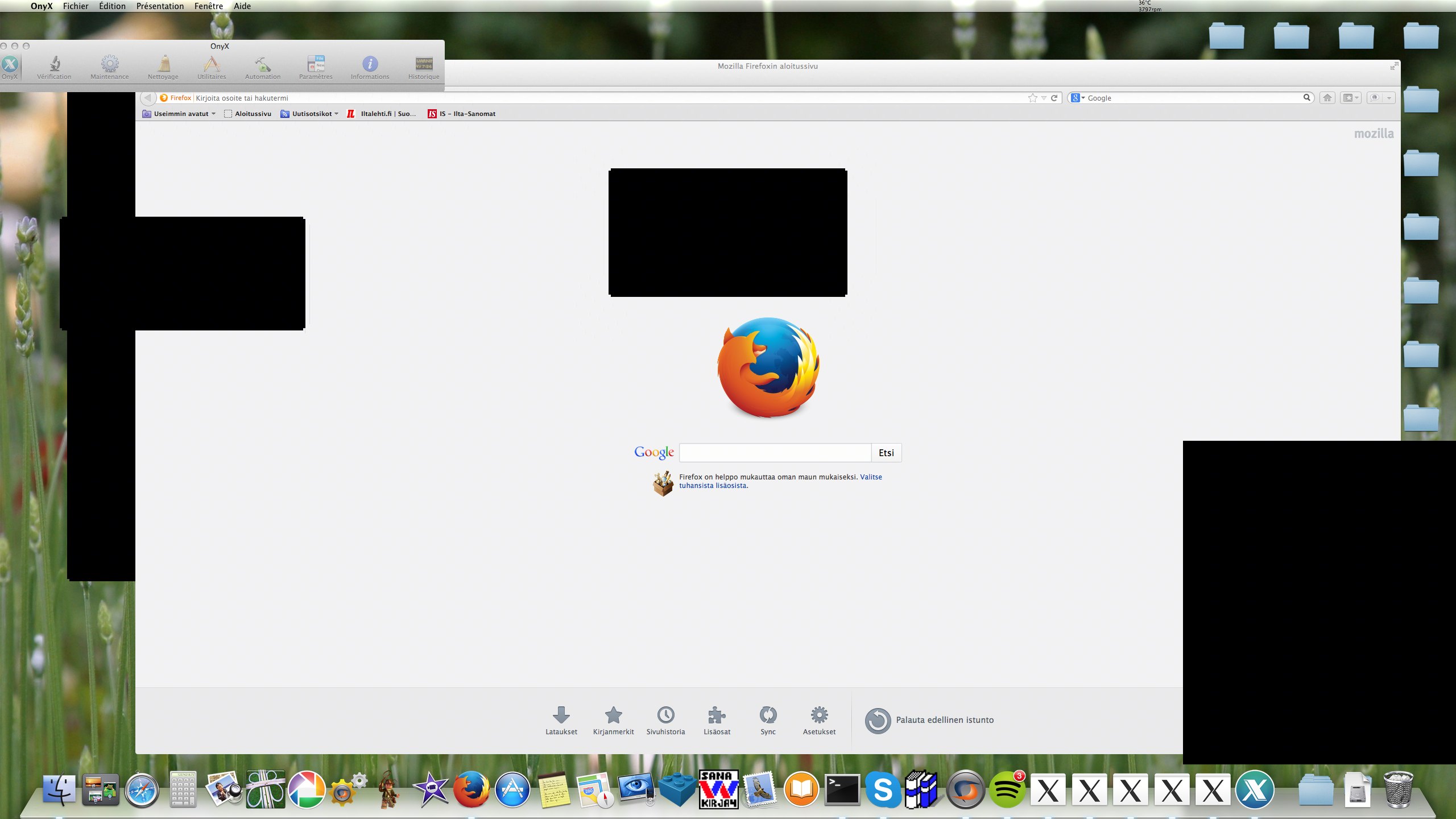Screen dimensions: 1456x819
Task: Open the Automation icon in OnyX
Action: tap(262, 64)
